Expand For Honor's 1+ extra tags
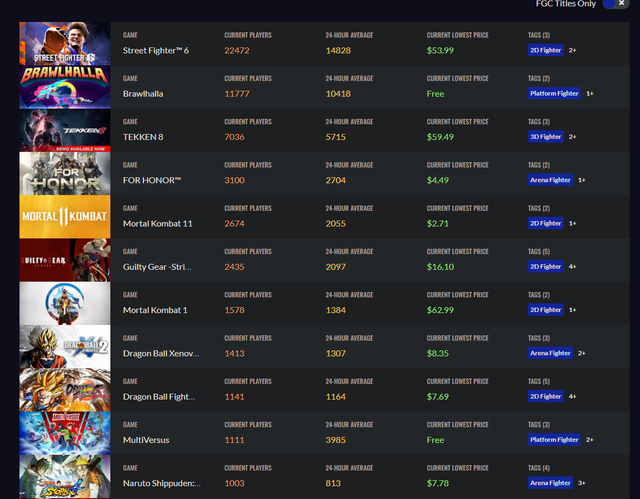Screen dimensions: 640x499 582,180
